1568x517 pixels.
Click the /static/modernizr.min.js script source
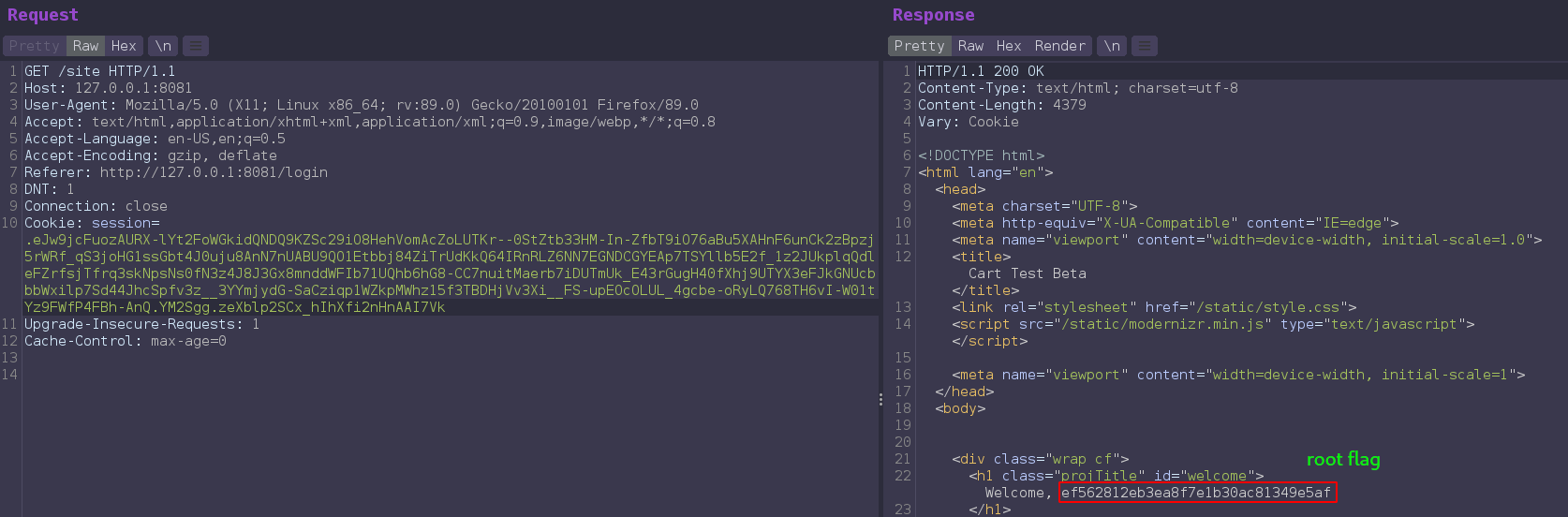click(1163, 324)
